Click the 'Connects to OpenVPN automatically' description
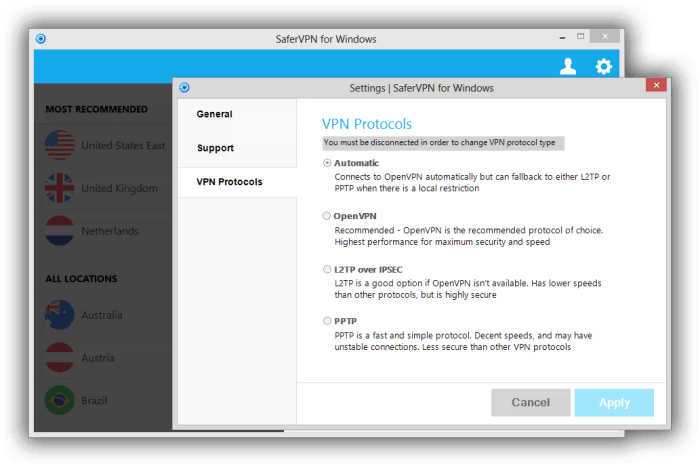The image size is (700, 466). coord(472,183)
